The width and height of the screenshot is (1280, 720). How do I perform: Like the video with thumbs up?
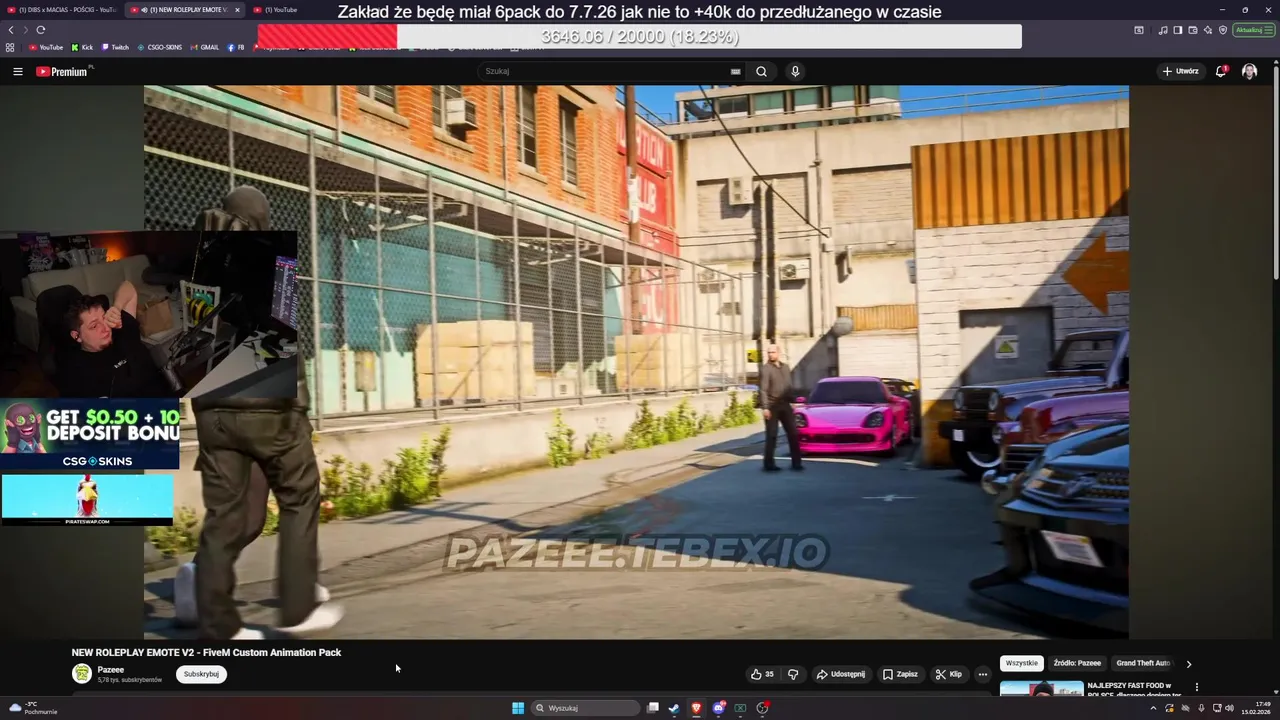pos(762,674)
